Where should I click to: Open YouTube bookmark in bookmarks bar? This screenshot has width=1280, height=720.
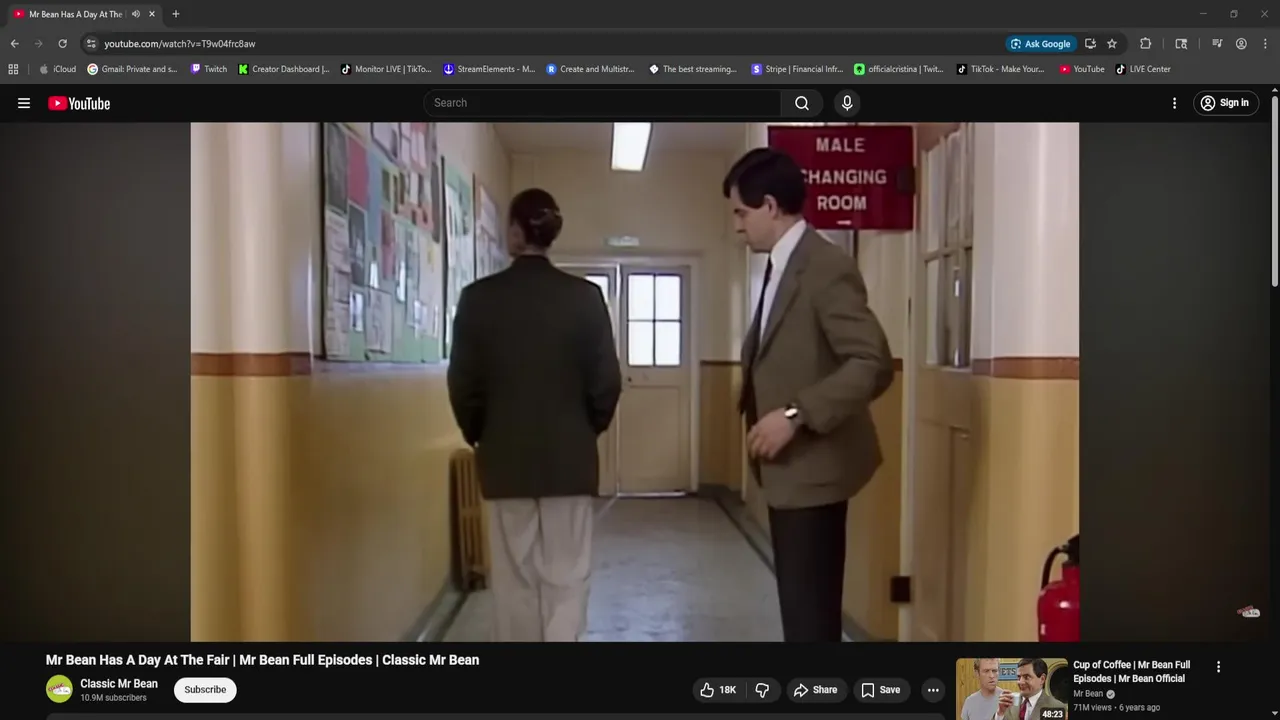(x=1082, y=69)
